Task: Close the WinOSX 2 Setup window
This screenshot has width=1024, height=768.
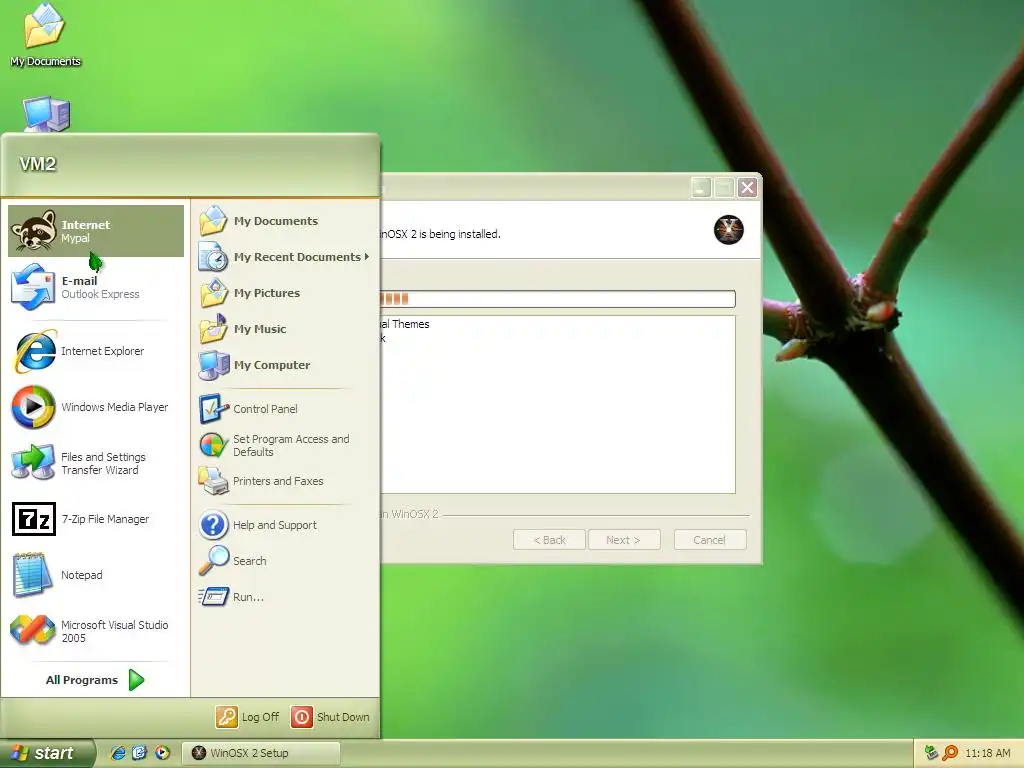Action: coord(748,188)
